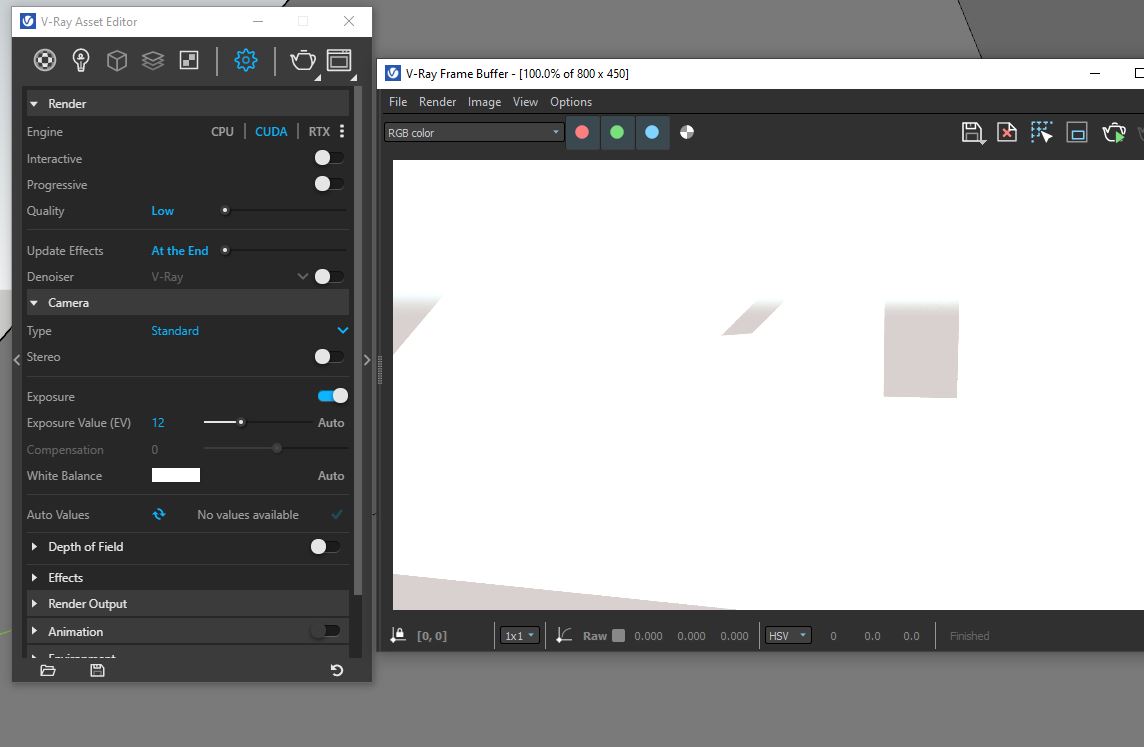Render last teapot icon in Frame Buffer

coord(1114,133)
